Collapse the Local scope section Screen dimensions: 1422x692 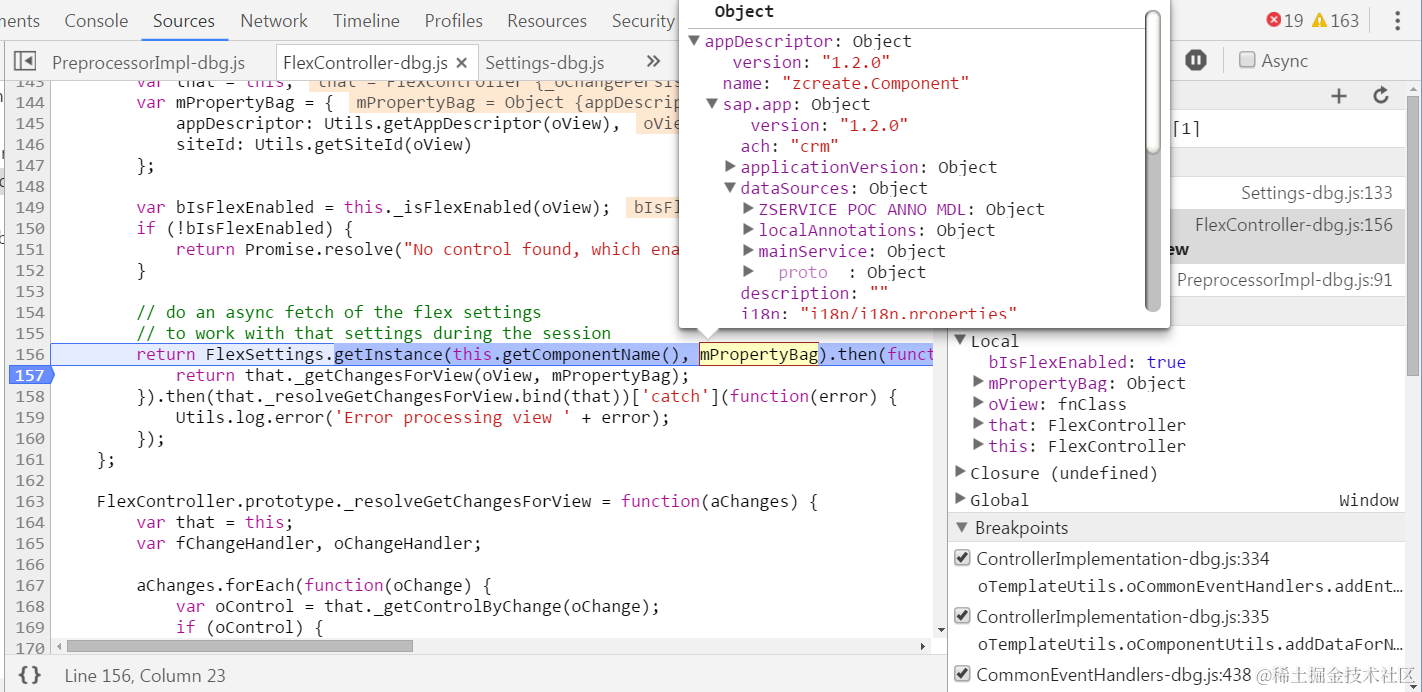coord(961,341)
